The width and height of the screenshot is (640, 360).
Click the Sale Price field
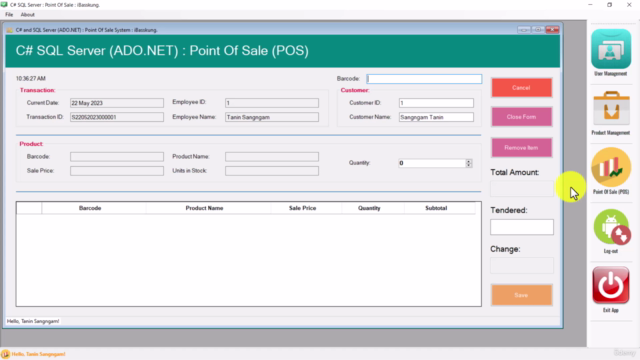click(117, 171)
